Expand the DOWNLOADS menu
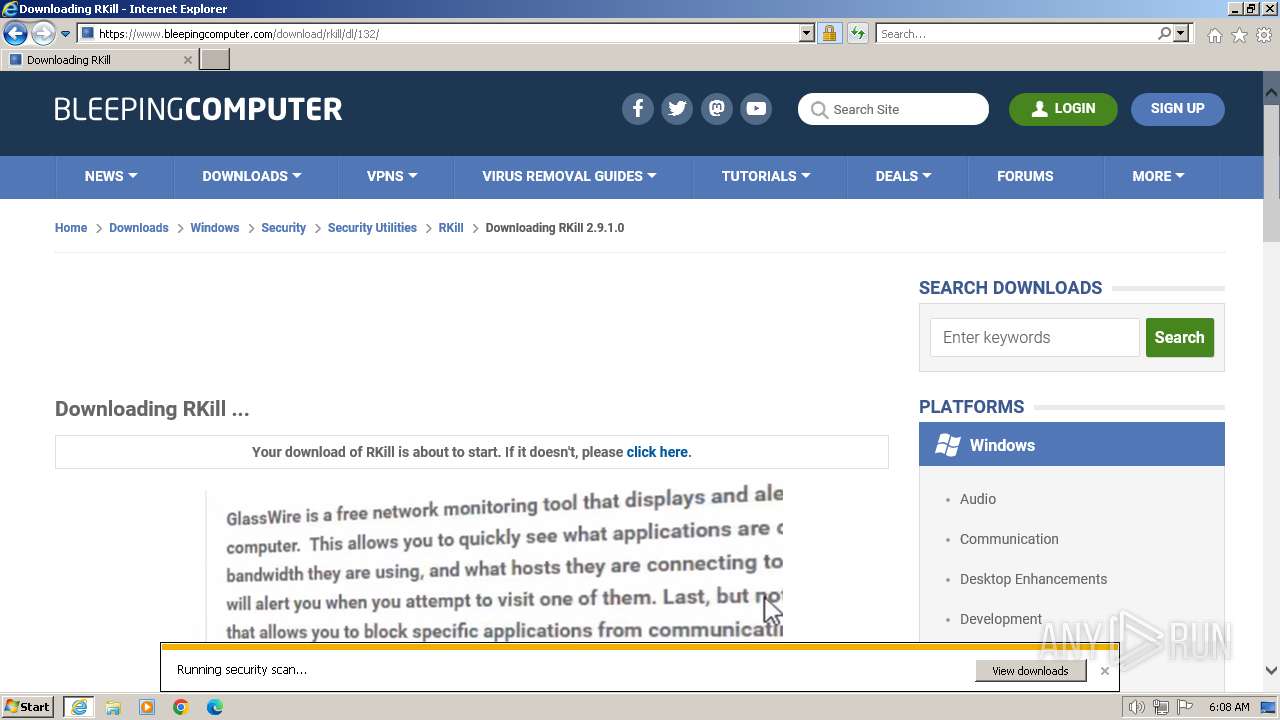This screenshot has height=720, width=1280. pyautogui.click(x=252, y=176)
